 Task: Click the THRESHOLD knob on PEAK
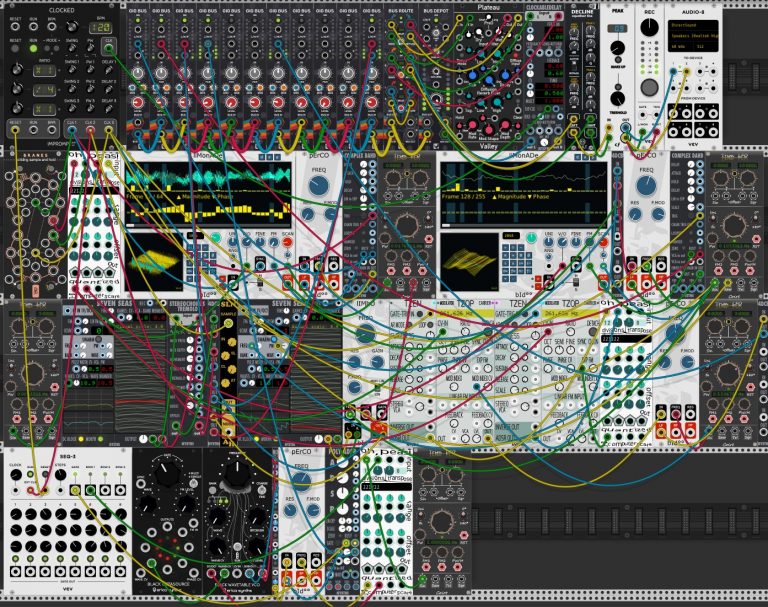tap(618, 97)
